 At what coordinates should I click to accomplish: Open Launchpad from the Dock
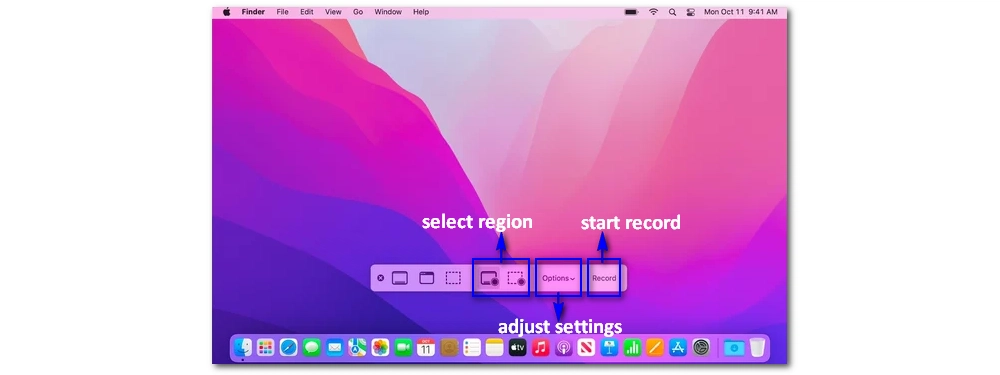point(265,348)
